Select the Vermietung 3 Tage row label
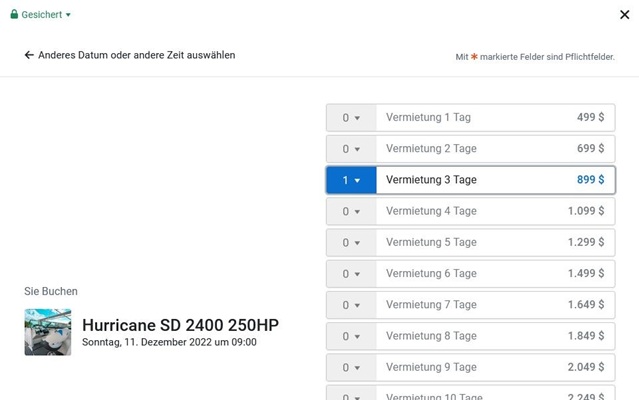 pos(431,180)
